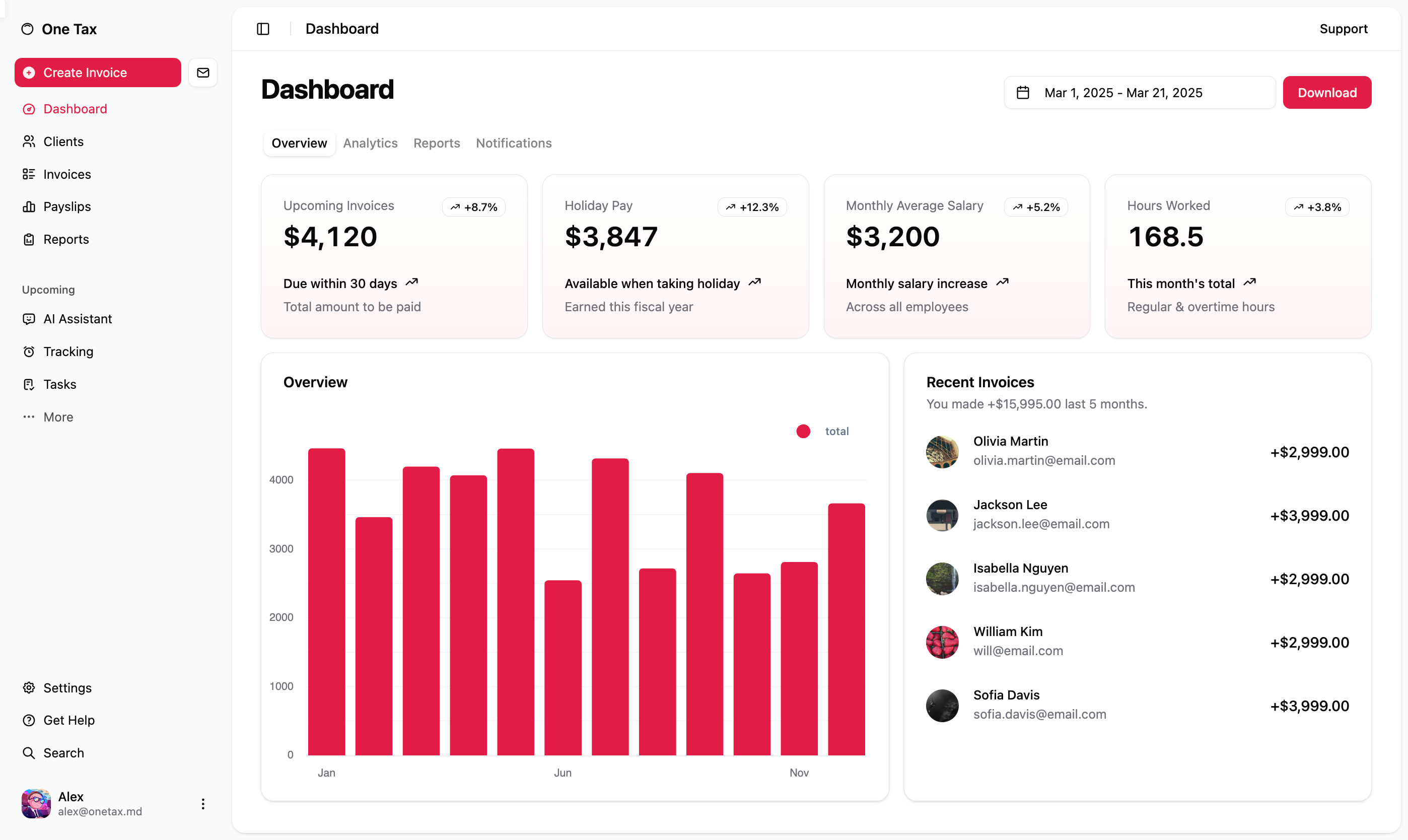Viewport: 1408px width, 840px height.
Task: Click the Settings gear icon
Action: click(x=29, y=688)
